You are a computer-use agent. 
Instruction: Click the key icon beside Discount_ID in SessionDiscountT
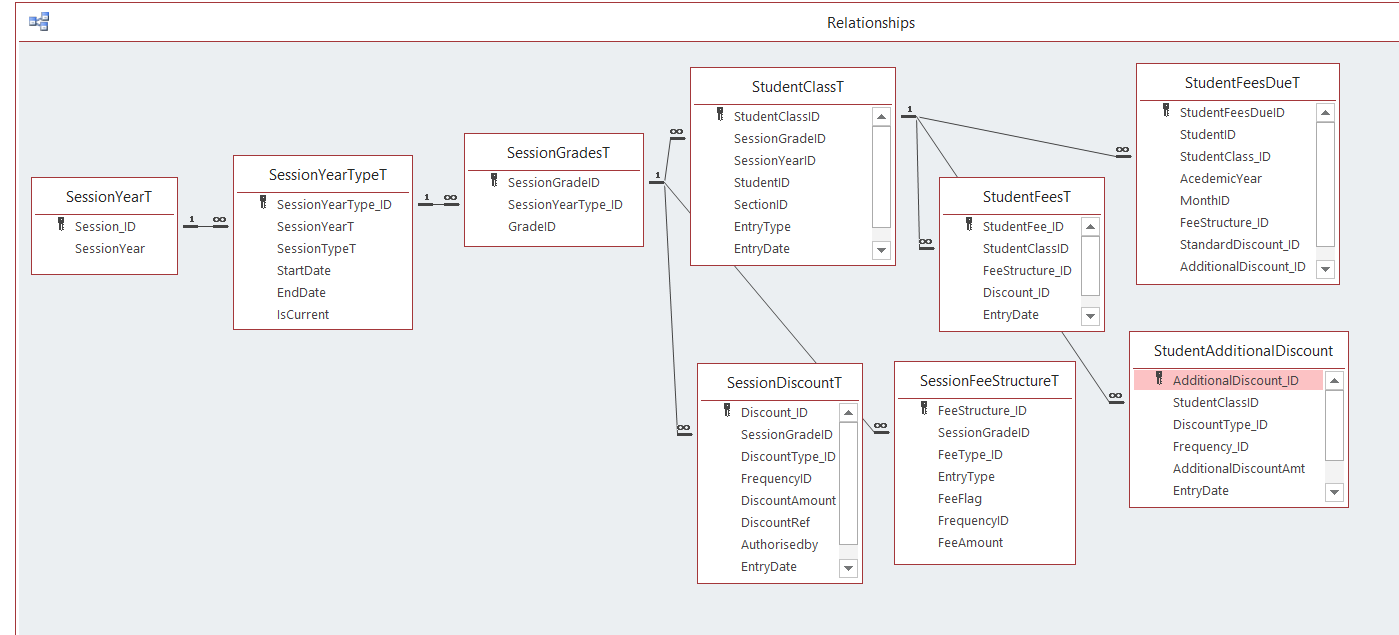click(x=727, y=411)
